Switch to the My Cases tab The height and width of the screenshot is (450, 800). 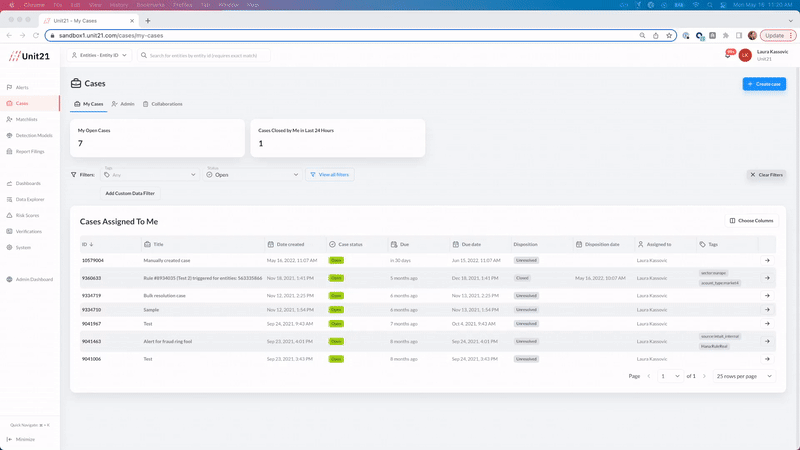88,104
